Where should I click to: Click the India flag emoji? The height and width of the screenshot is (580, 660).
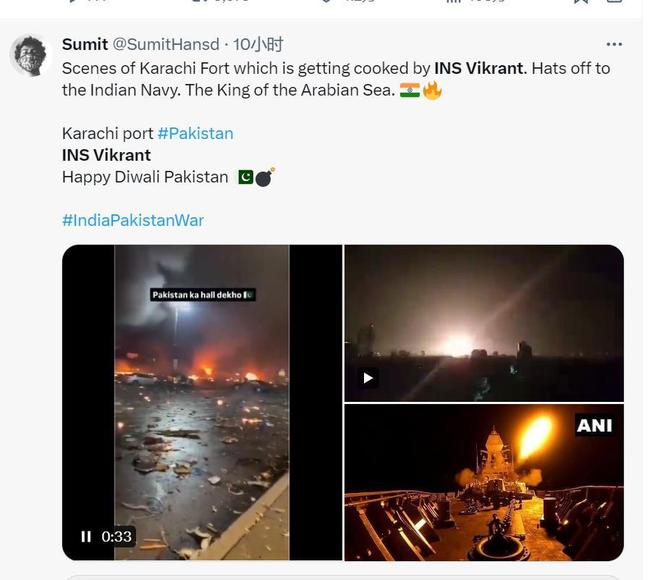tap(410, 90)
